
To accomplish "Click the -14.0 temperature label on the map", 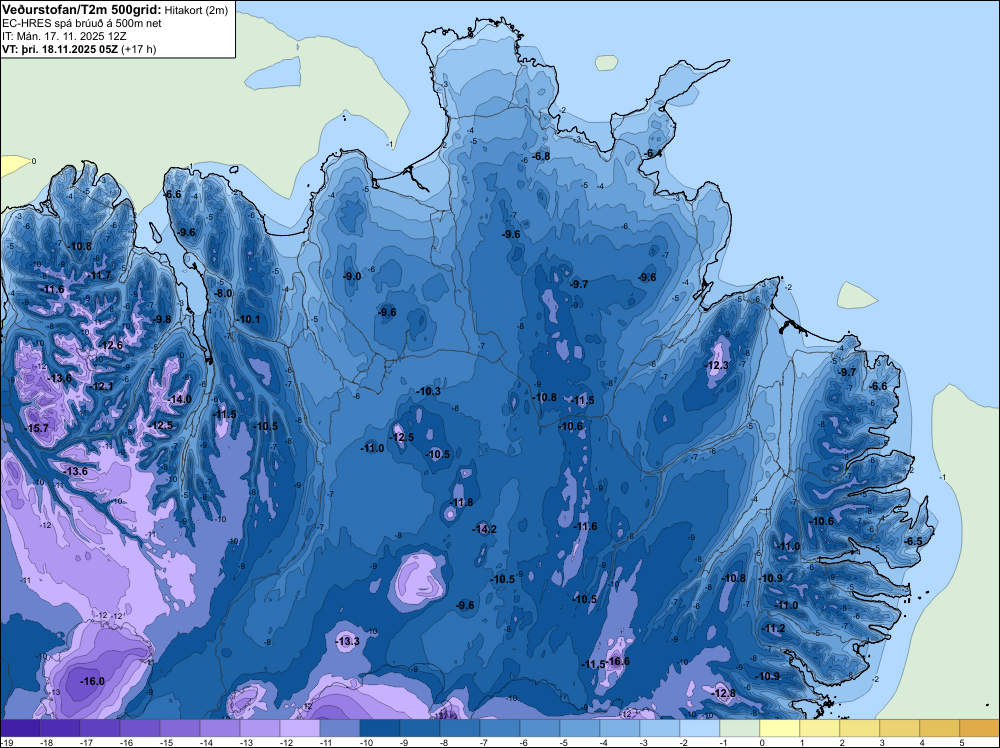I will (x=179, y=399).
